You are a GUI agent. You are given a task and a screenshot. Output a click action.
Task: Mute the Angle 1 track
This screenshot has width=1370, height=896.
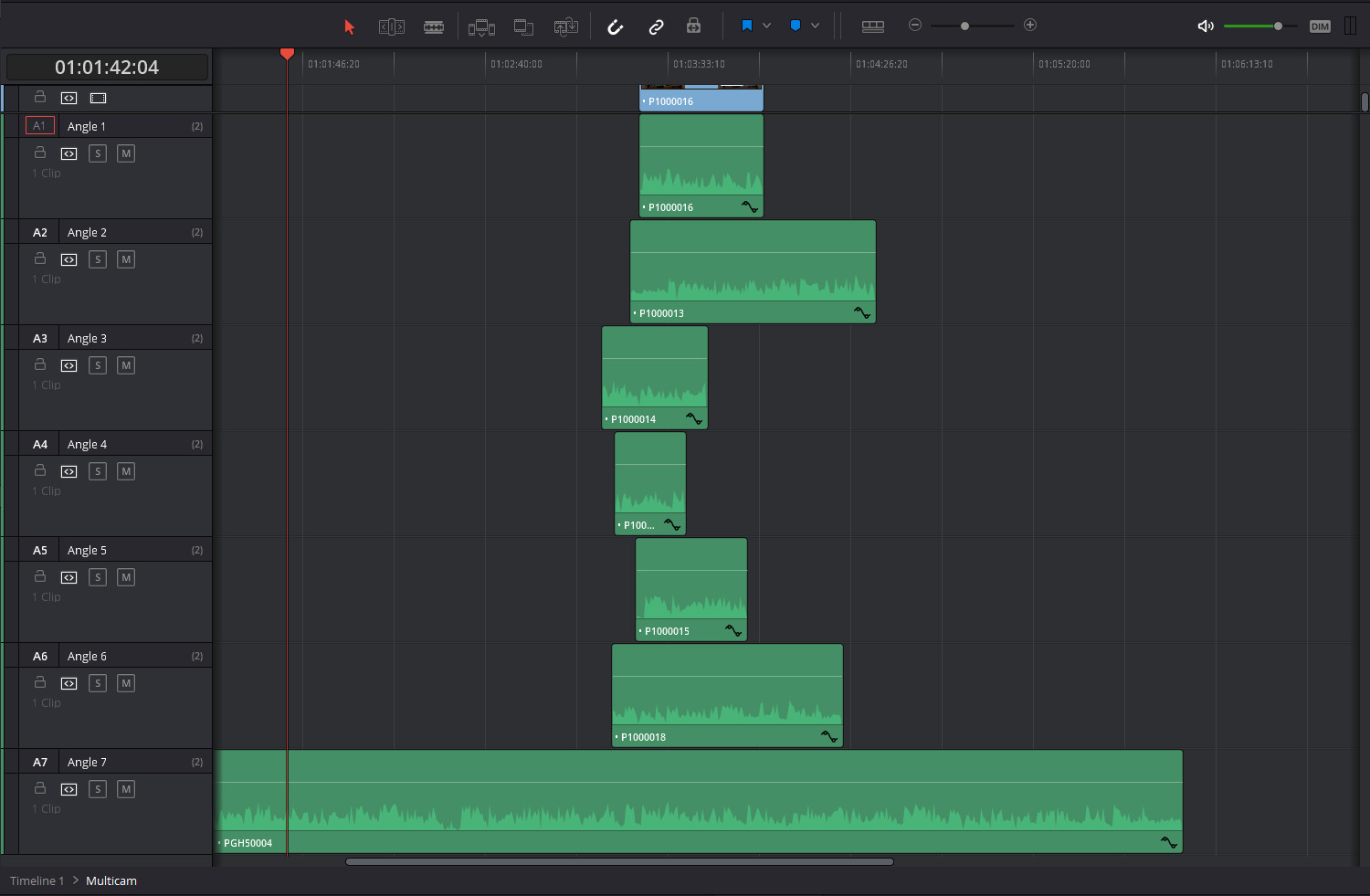click(126, 153)
